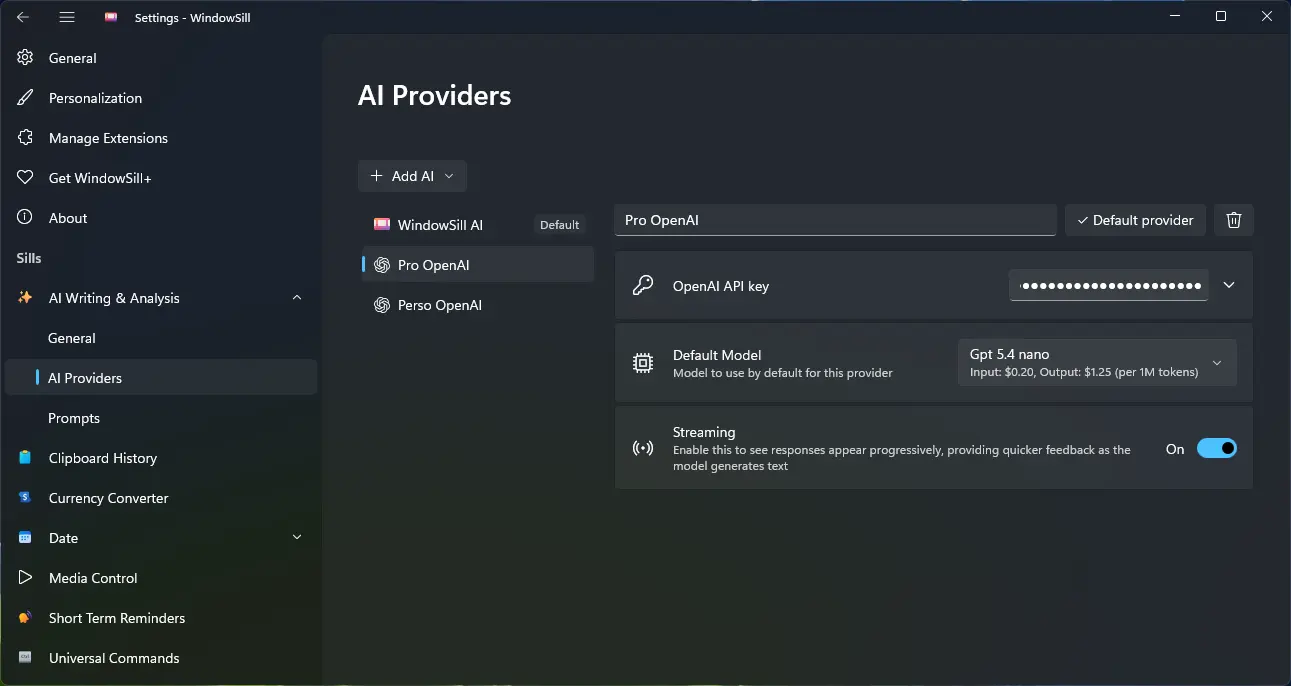Click the About info icon
The width and height of the screenshot is (1291, 686).
[x=25, y=218]
